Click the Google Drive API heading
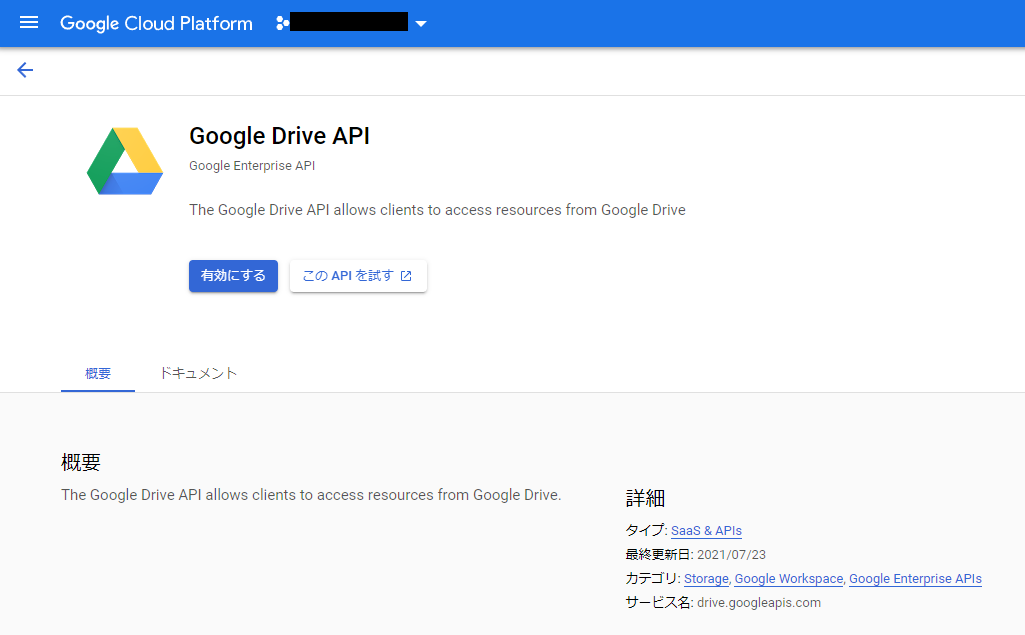Screen dimensions: 1025x635 (279, 136)
